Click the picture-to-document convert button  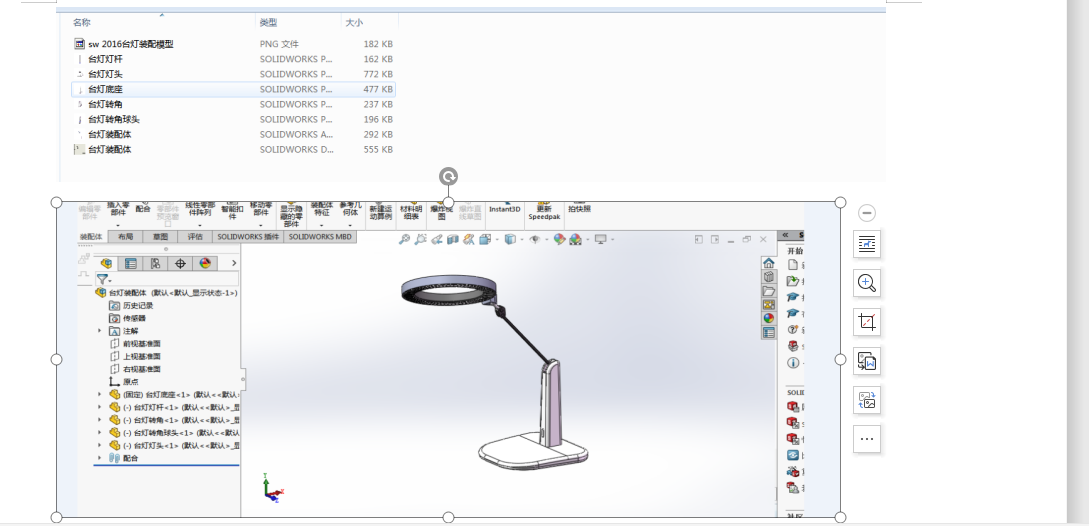coord(867,361)
